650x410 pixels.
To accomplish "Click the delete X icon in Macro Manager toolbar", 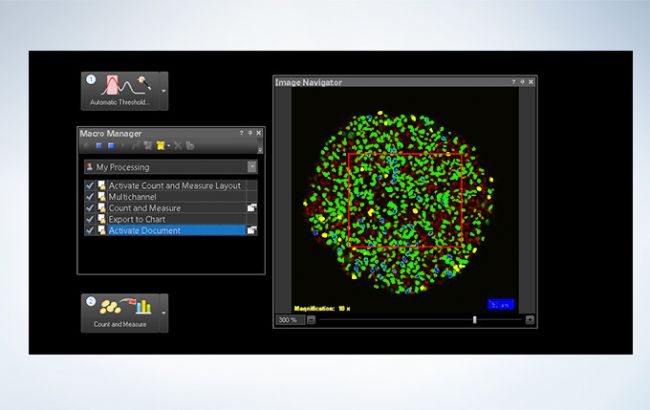I will (x=178, y=146).
